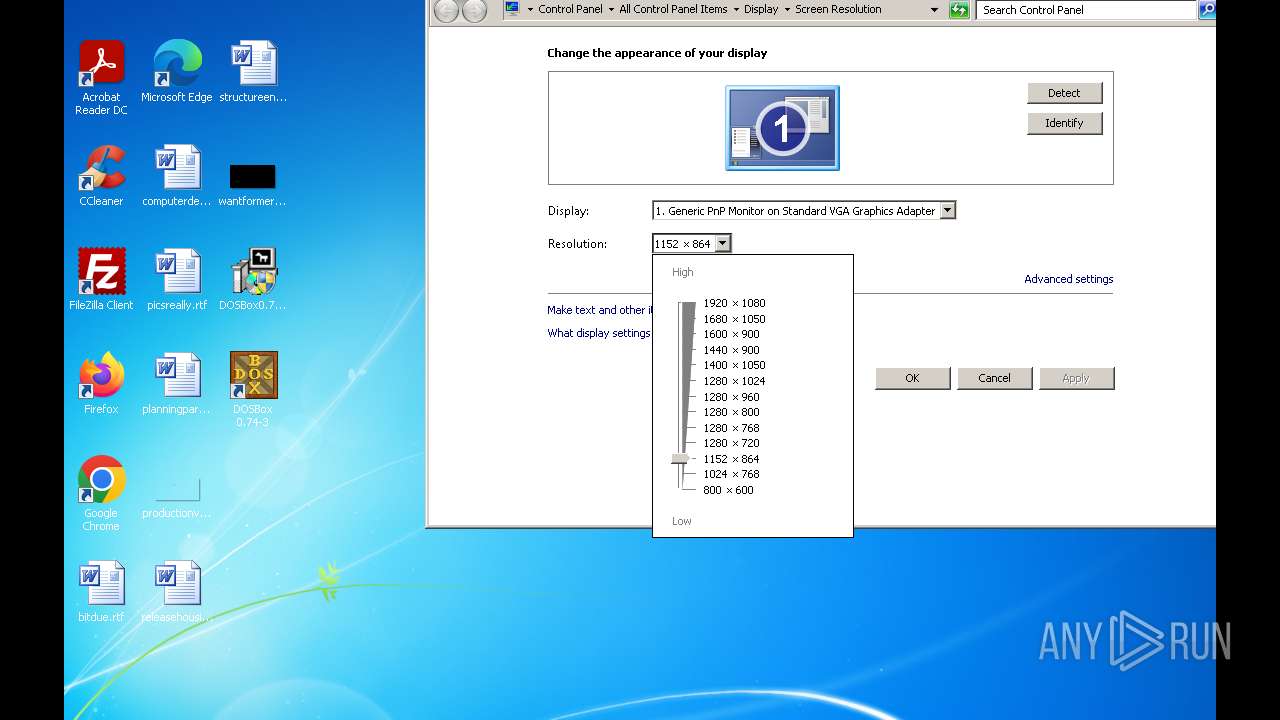The image size is (1280, 720).
Task: Choose 1600 × 900 resolution
Action: pyautogui.click(x=731, y=334)
